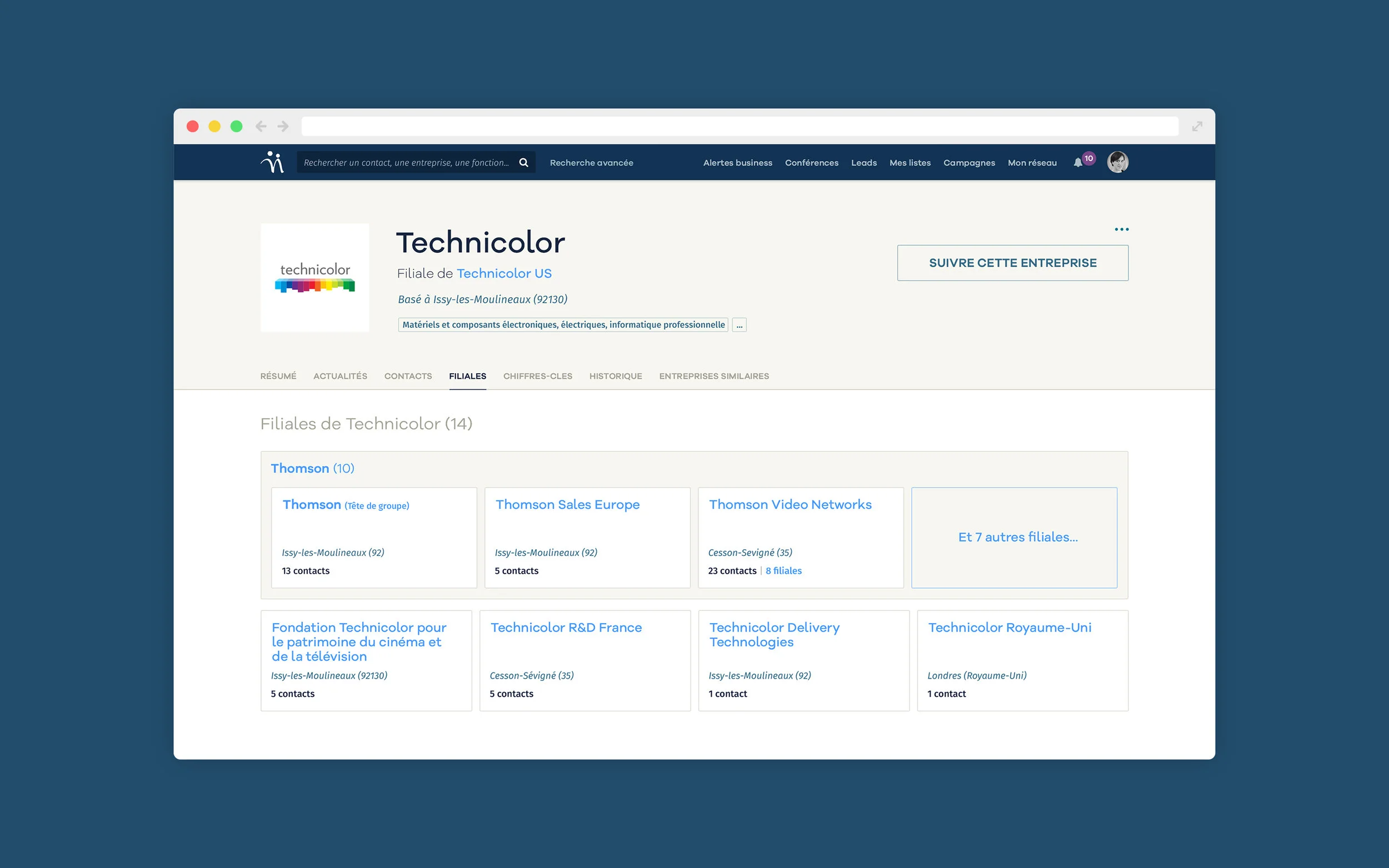Open Campagnes menu item
Screen dimensions: 1389x868
[968, 163]
